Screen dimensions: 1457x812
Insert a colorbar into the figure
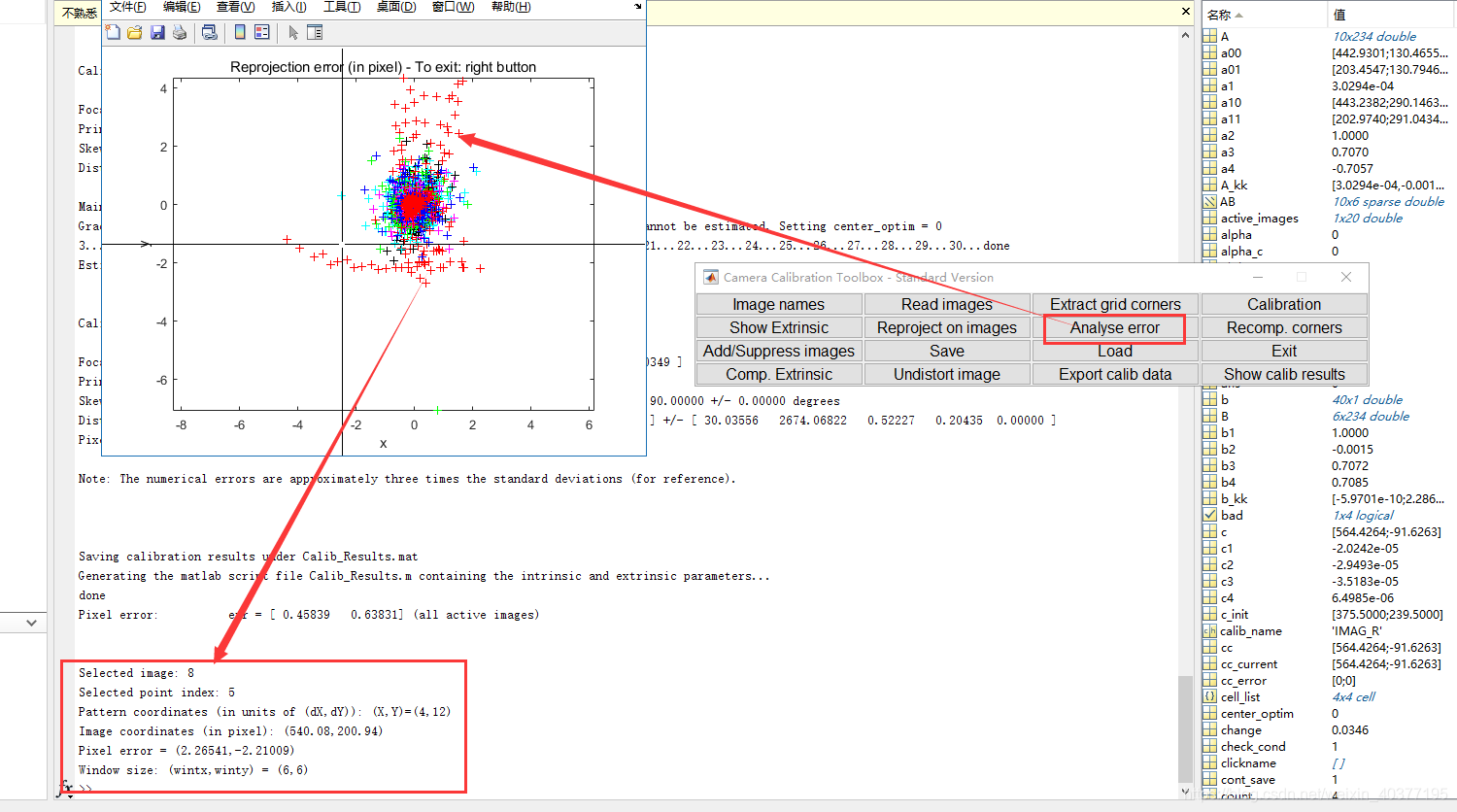click(x=240, y=32)
